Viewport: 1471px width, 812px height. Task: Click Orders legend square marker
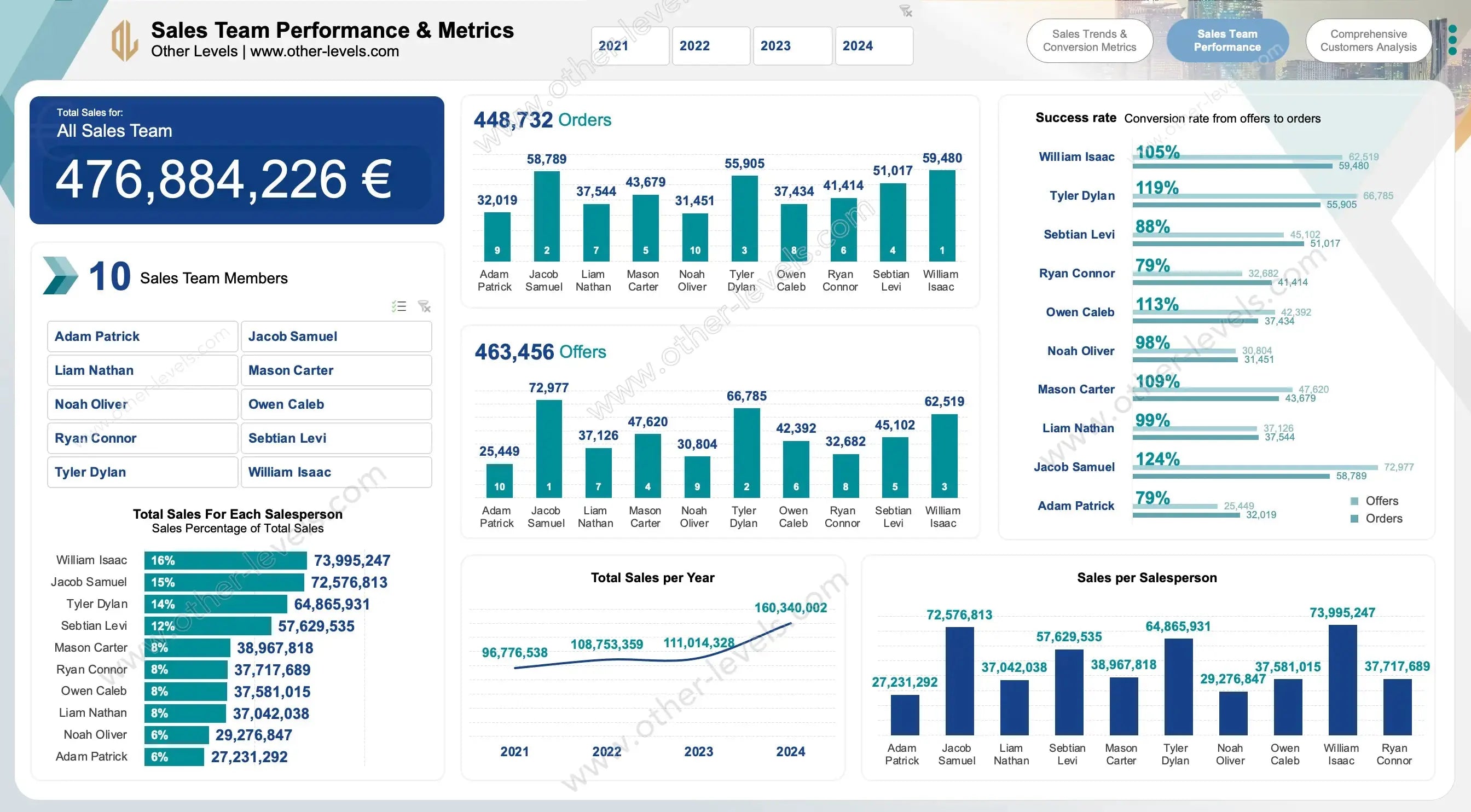tap(1354, 519)
